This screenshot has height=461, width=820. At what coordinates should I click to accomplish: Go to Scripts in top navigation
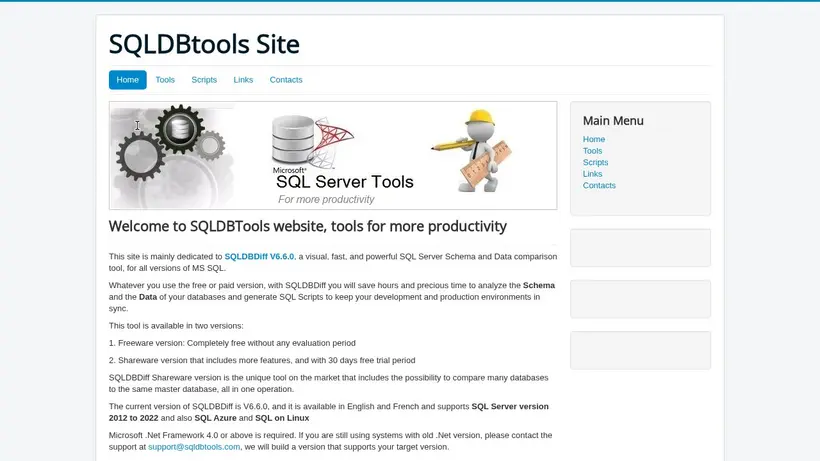coord(204,80)
